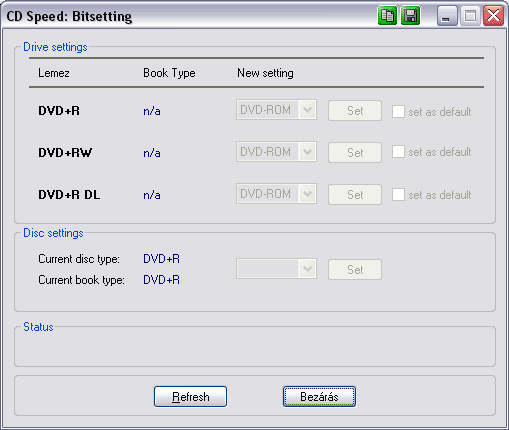This screenshot has width=509, height=430.
Task: Open the DVD+R DL book type dropdown
Action: (276, 194)
